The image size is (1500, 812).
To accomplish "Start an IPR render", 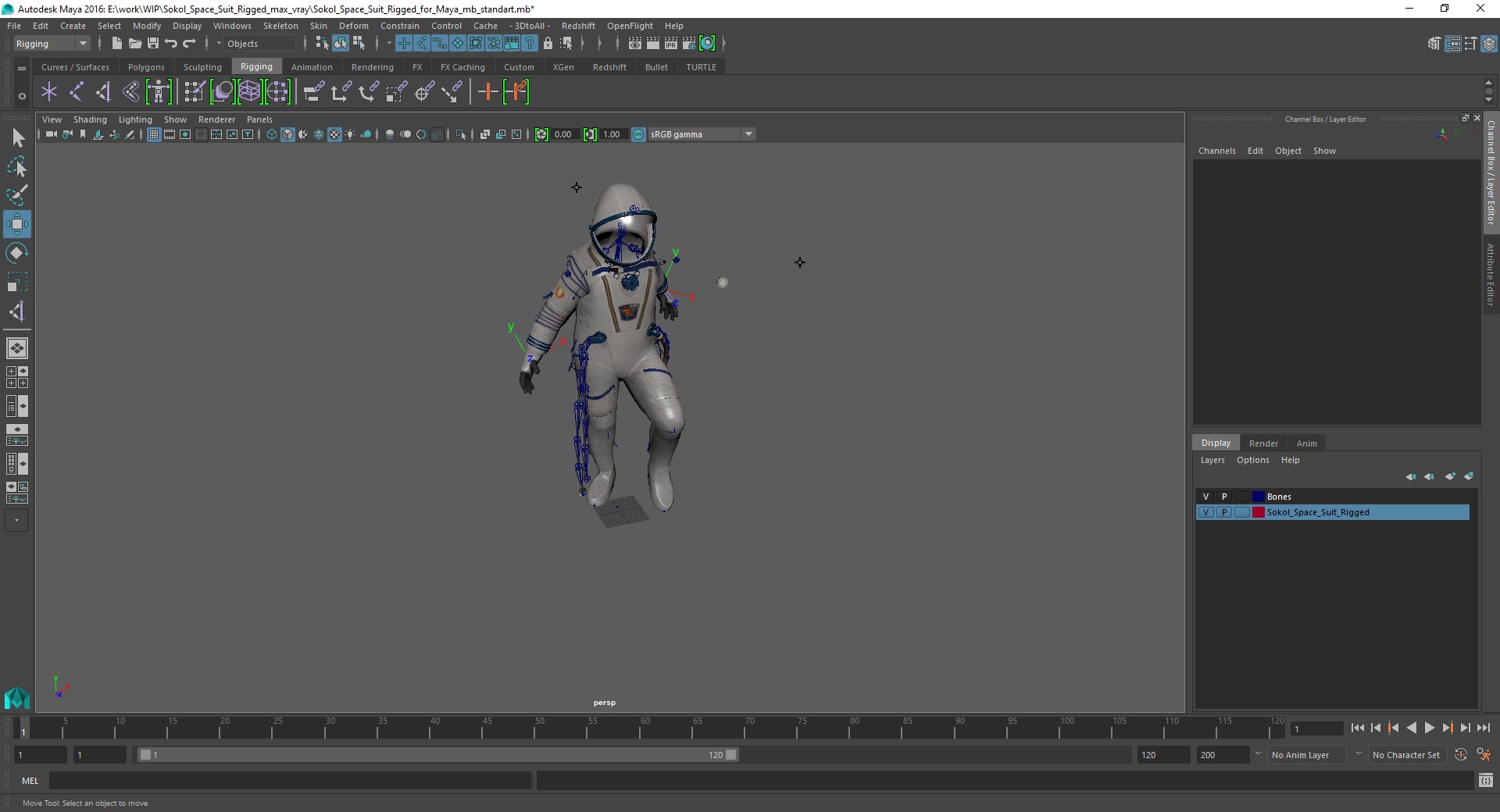I will (671, 44).
